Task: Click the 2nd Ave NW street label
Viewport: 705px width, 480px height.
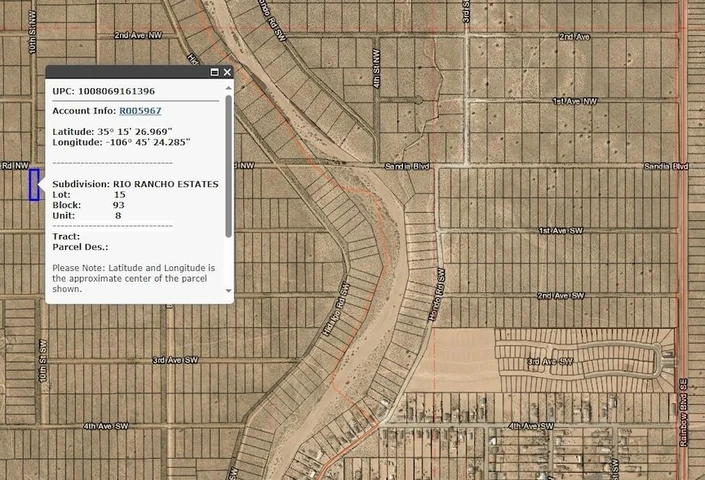Action: [138, 35]
